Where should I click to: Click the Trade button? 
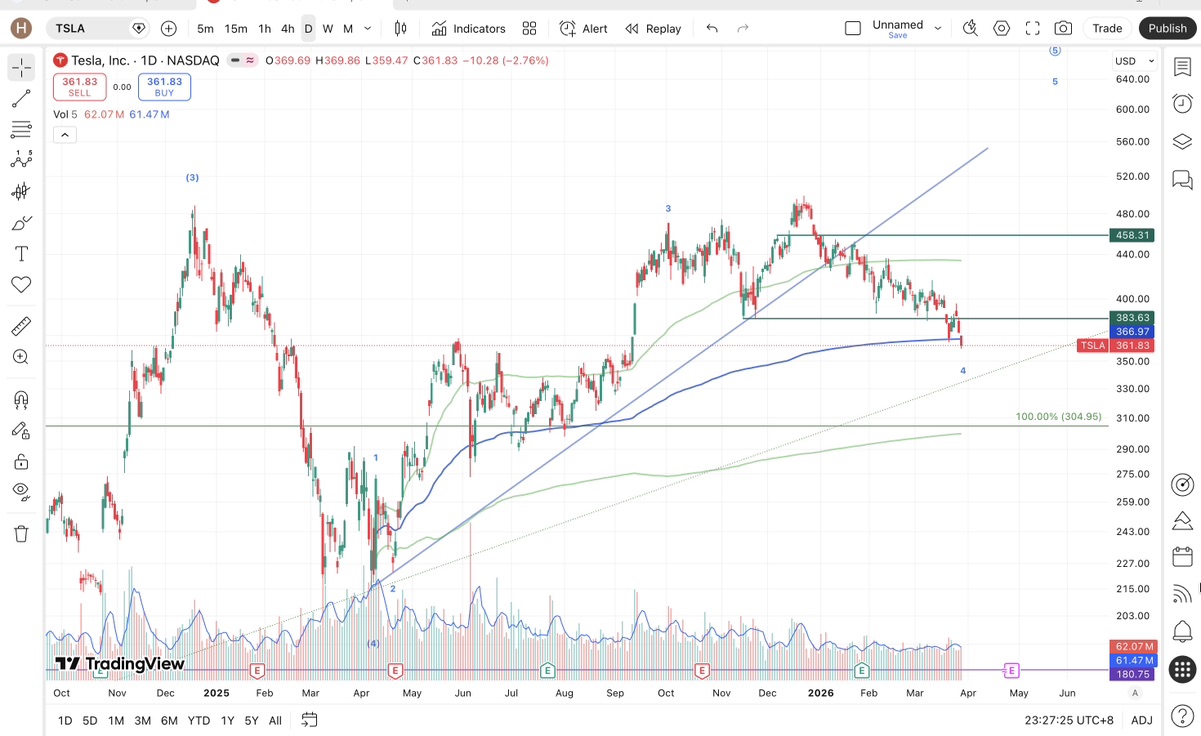pyautogui.click(x=1107, y=28)
